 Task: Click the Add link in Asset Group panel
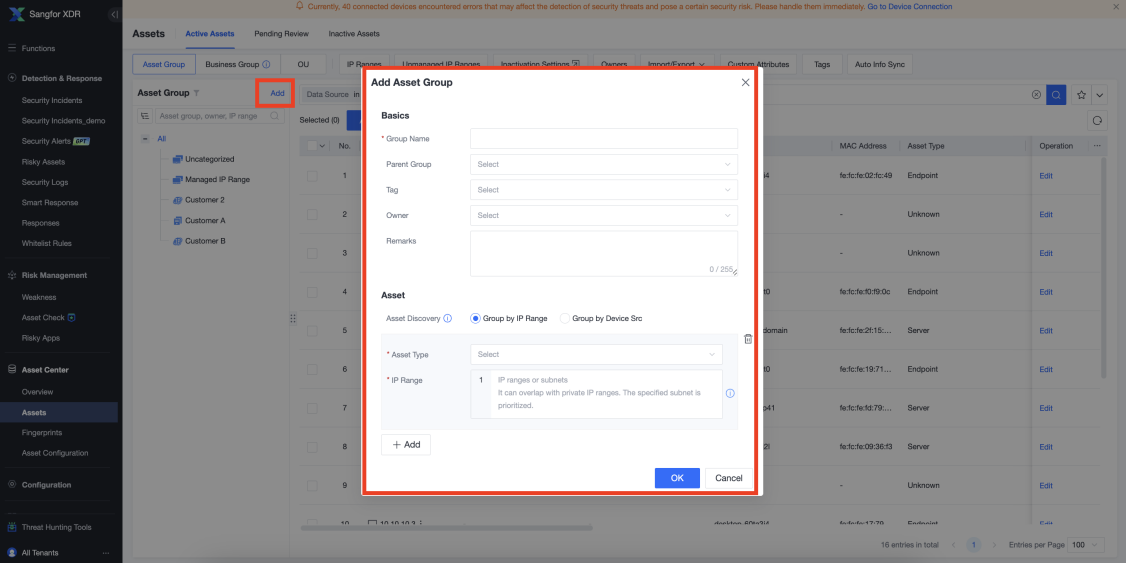pyautogui.click(x=277, y=93)
